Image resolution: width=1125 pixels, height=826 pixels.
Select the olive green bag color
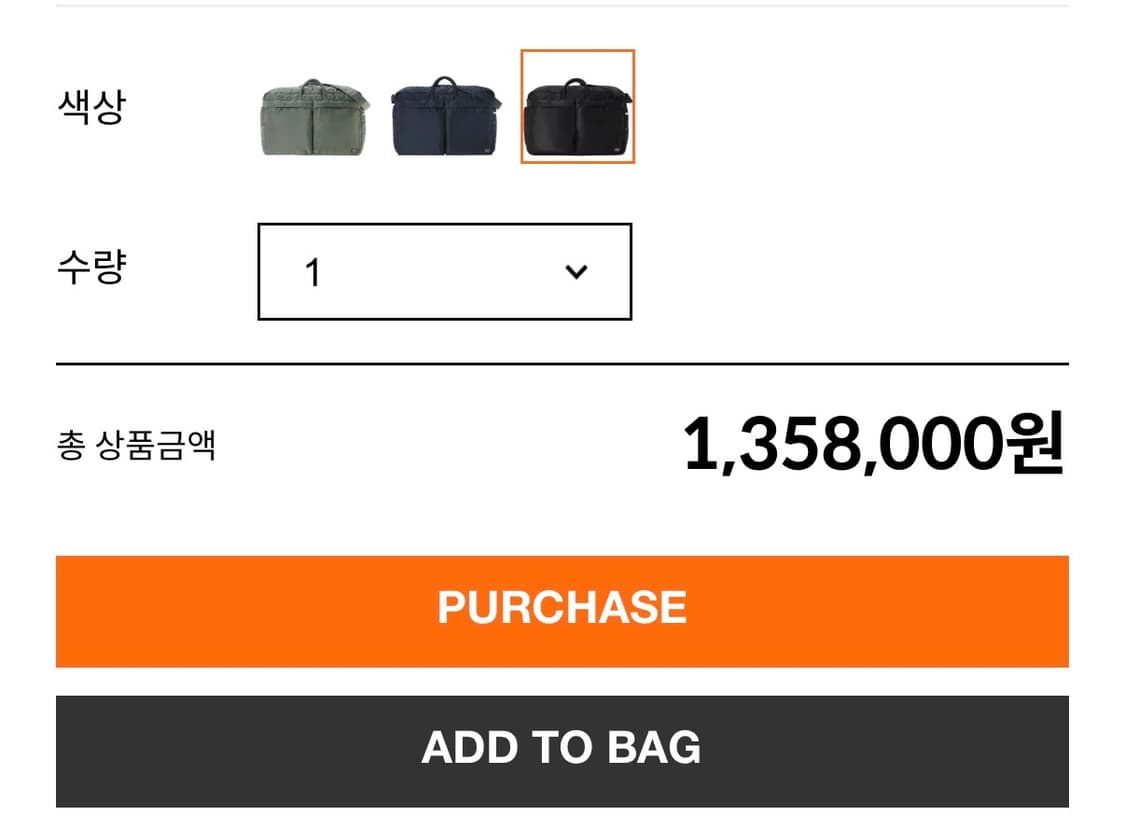pyautogui.click(x=314, y=116)
